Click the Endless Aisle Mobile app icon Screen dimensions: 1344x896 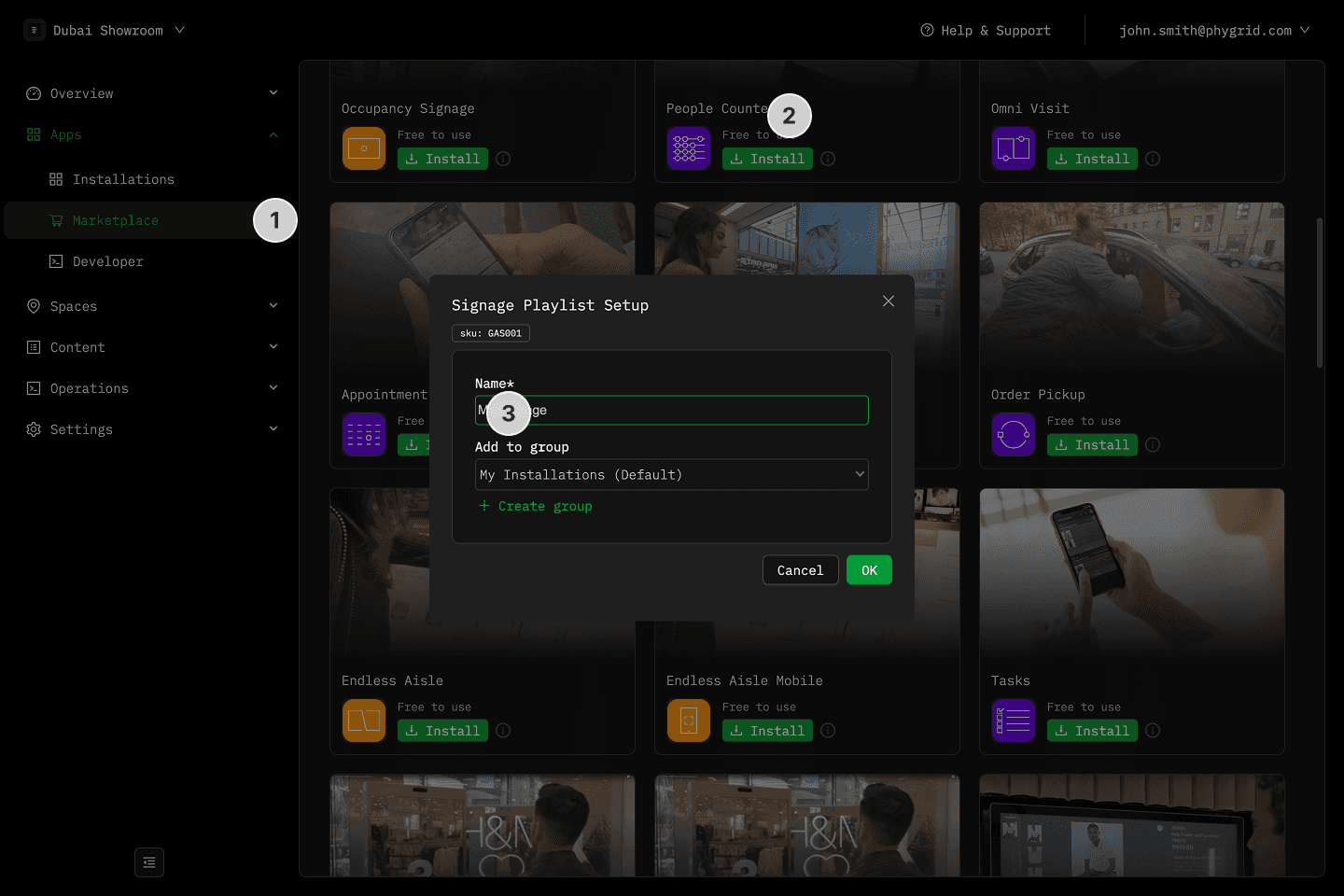[689, 721]
